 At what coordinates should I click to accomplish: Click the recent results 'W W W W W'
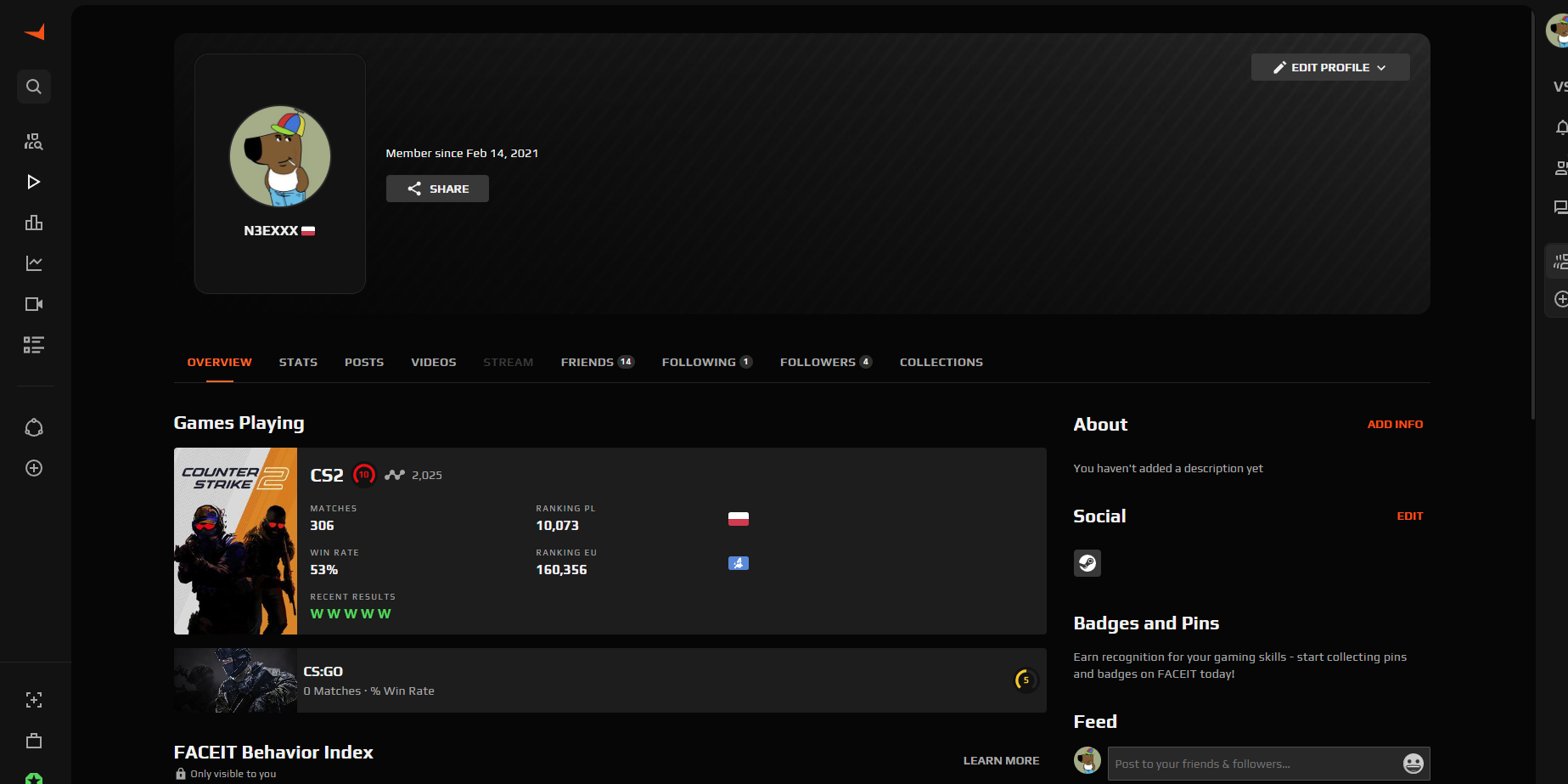tap(351, 614)
